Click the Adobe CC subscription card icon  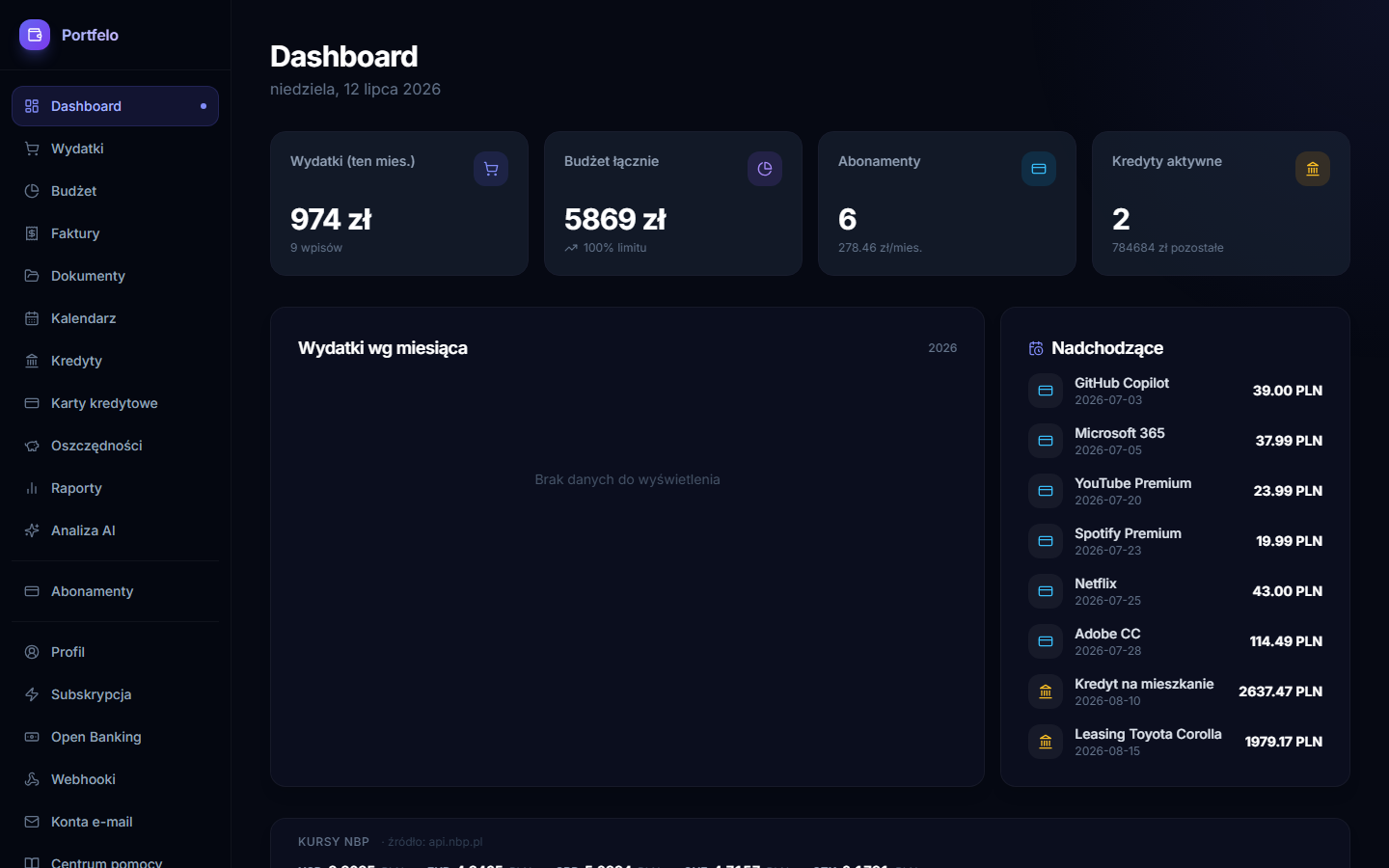(x=1046, y=641)
